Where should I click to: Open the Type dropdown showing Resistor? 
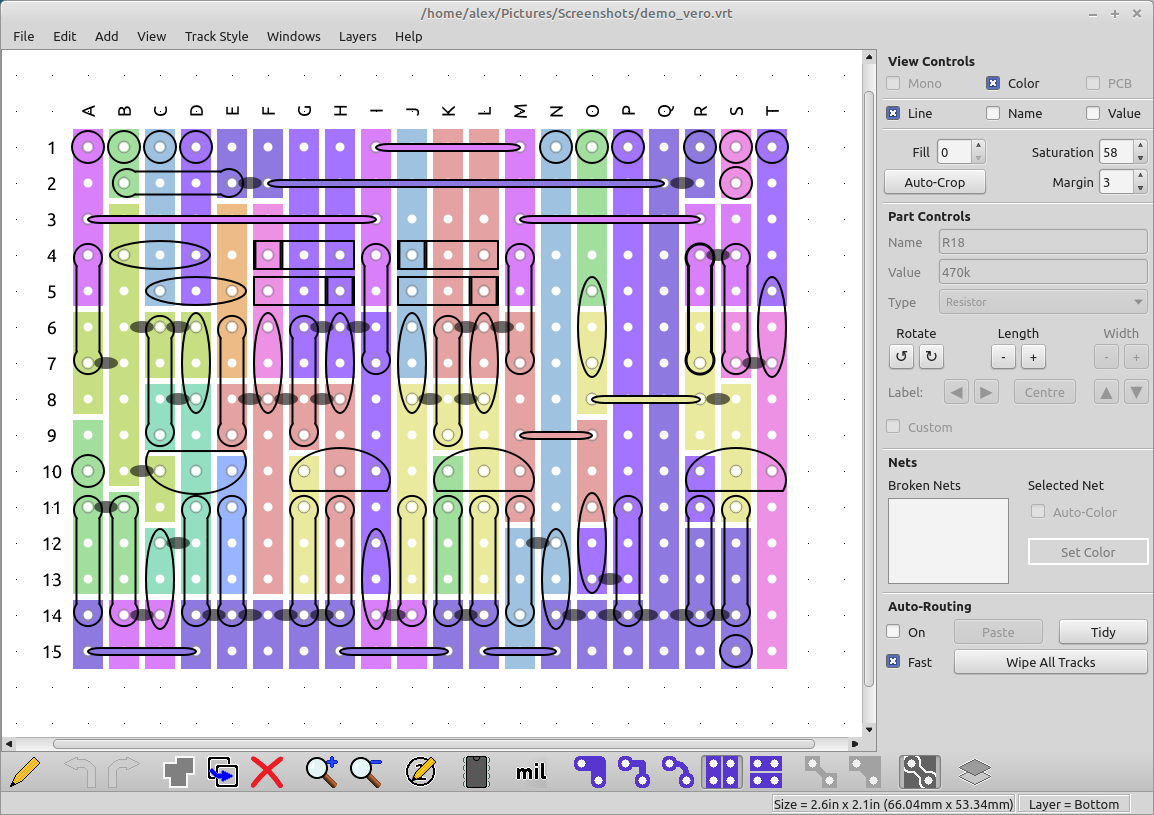1042,301
